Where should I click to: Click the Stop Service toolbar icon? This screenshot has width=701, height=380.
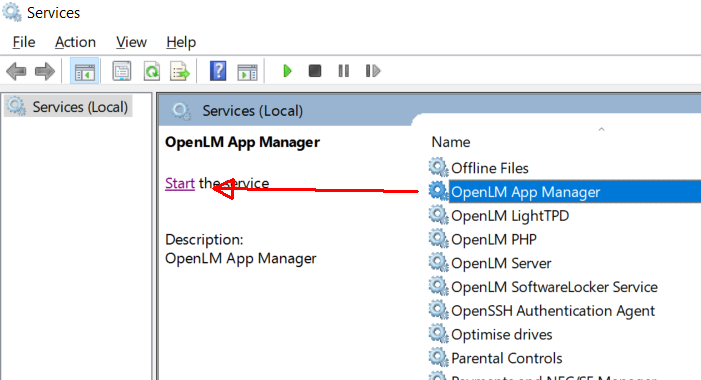315,71
